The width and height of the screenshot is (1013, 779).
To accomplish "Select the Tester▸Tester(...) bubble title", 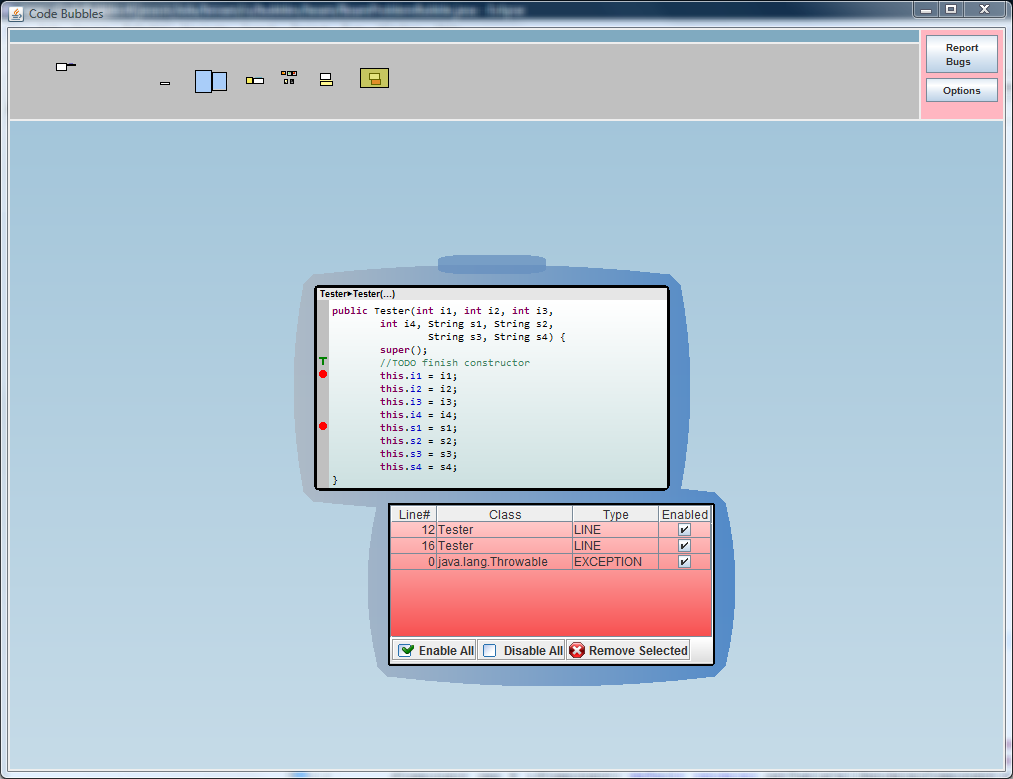I will click(357, 294).
